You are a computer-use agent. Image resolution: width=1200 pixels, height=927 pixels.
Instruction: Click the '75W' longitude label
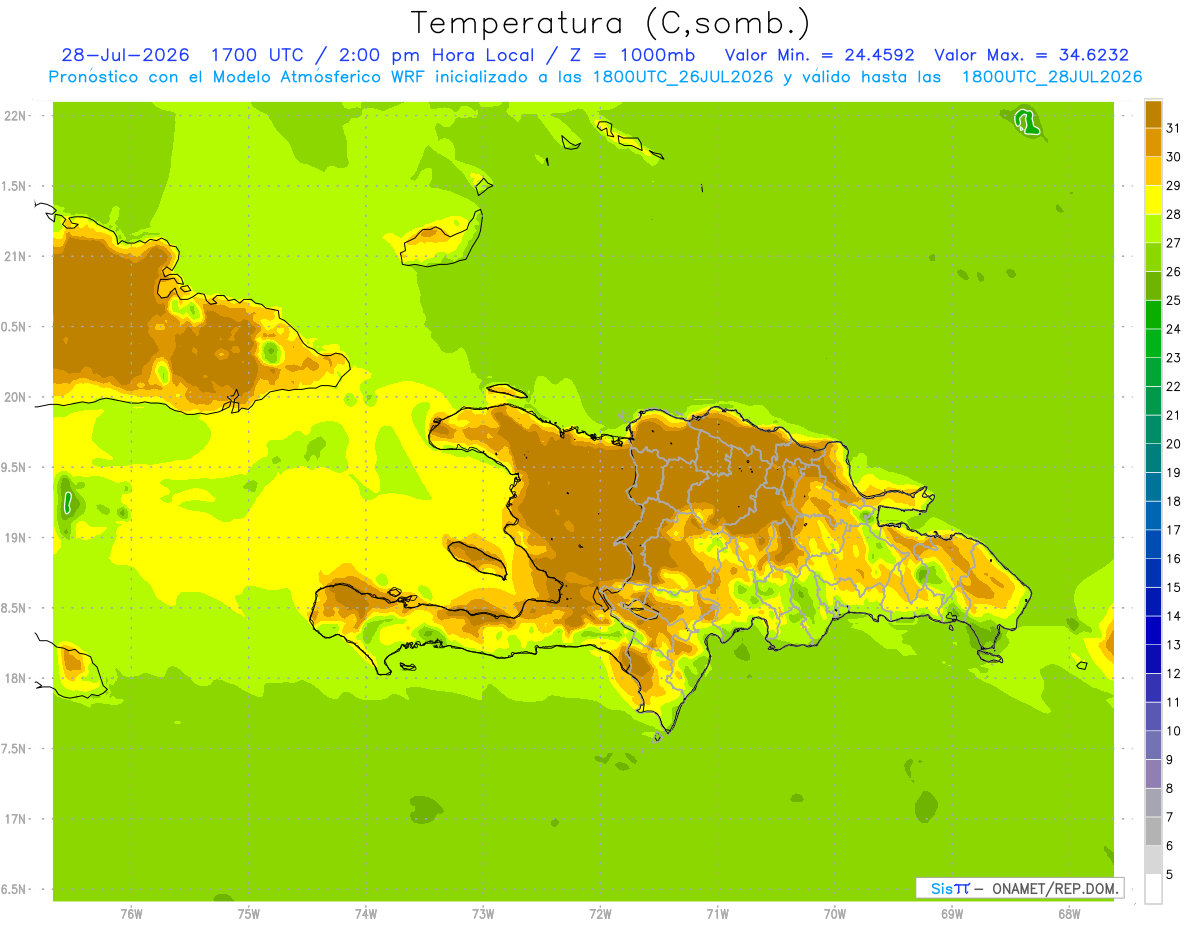point(248,914)
